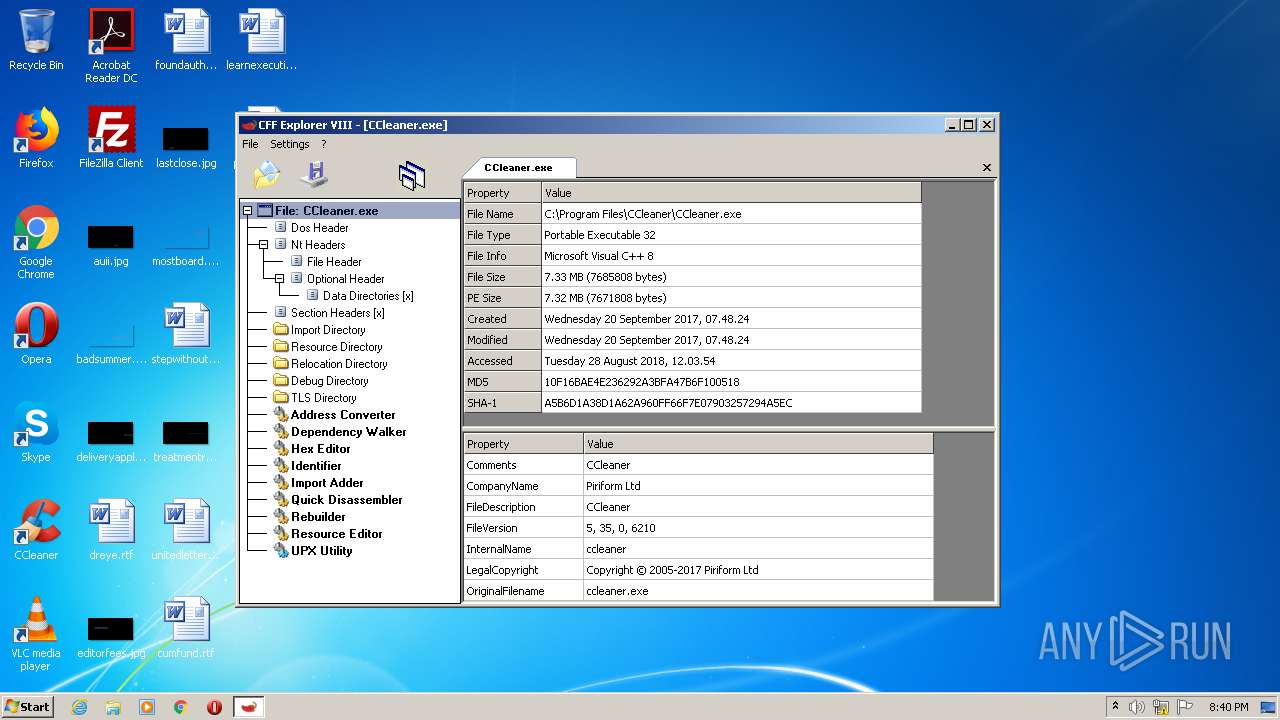The image size is (1280, 720).
Task: Open FileZilla Client desktop shortcut
Action: pos(111,138)
